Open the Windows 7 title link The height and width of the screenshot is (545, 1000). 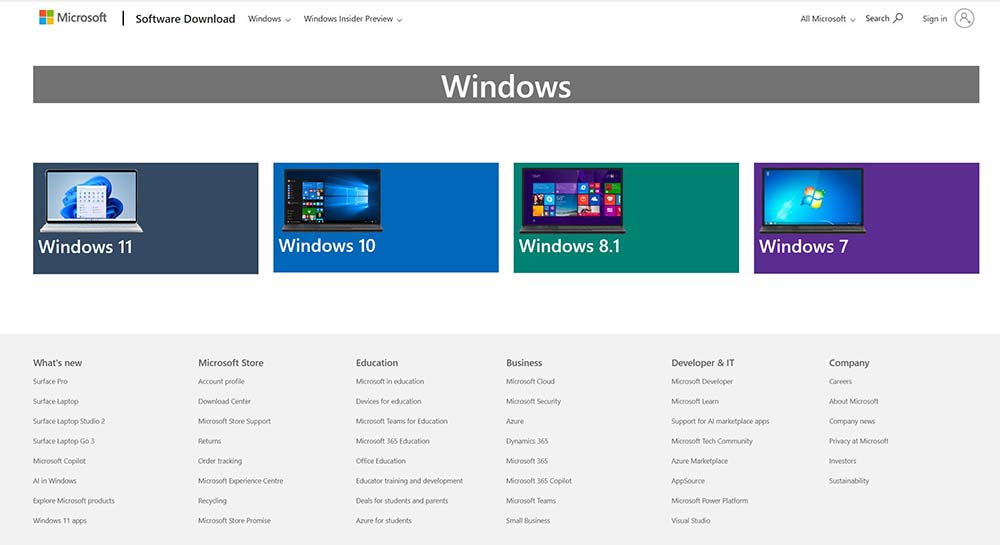coord(803,246)
